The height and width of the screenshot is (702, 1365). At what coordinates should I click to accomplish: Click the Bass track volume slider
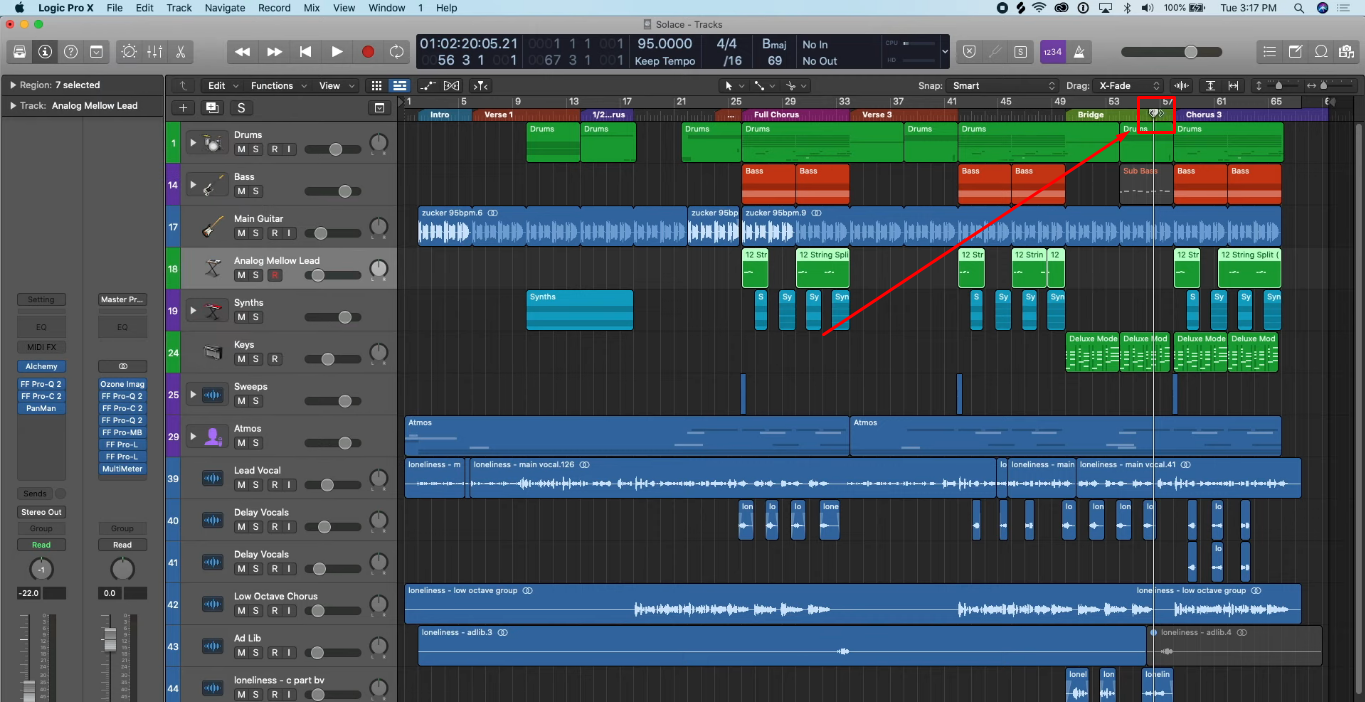click(x=344, y=191)
